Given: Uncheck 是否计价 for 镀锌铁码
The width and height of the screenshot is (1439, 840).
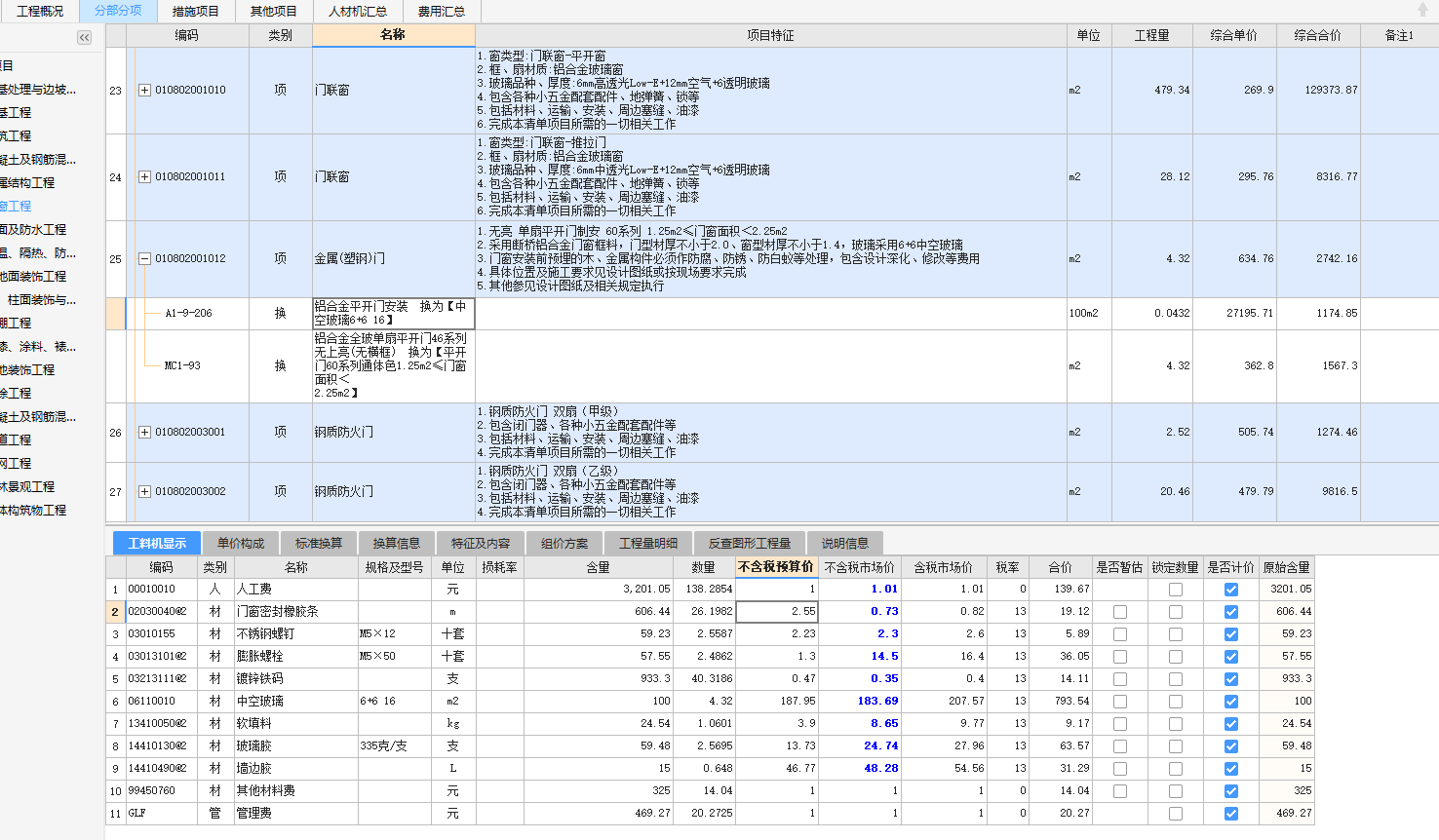Looking at the screenshot, I should (x=1231, y=679).
